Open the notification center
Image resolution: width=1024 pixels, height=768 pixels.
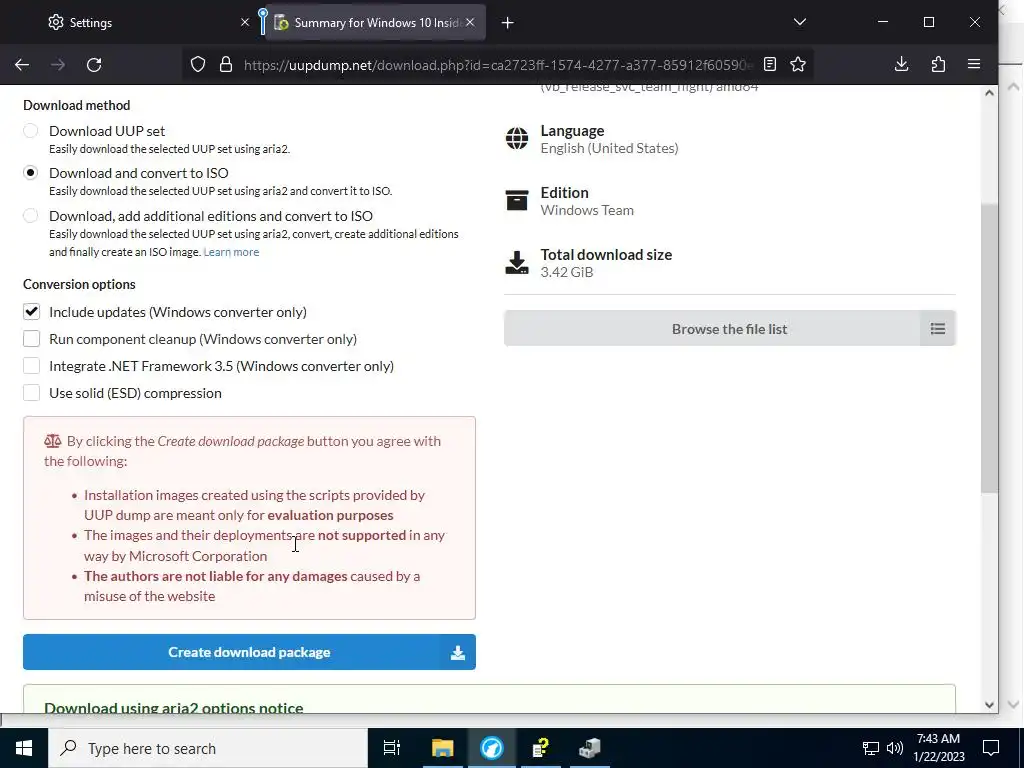pyautogui.click(x=991, y=748)
